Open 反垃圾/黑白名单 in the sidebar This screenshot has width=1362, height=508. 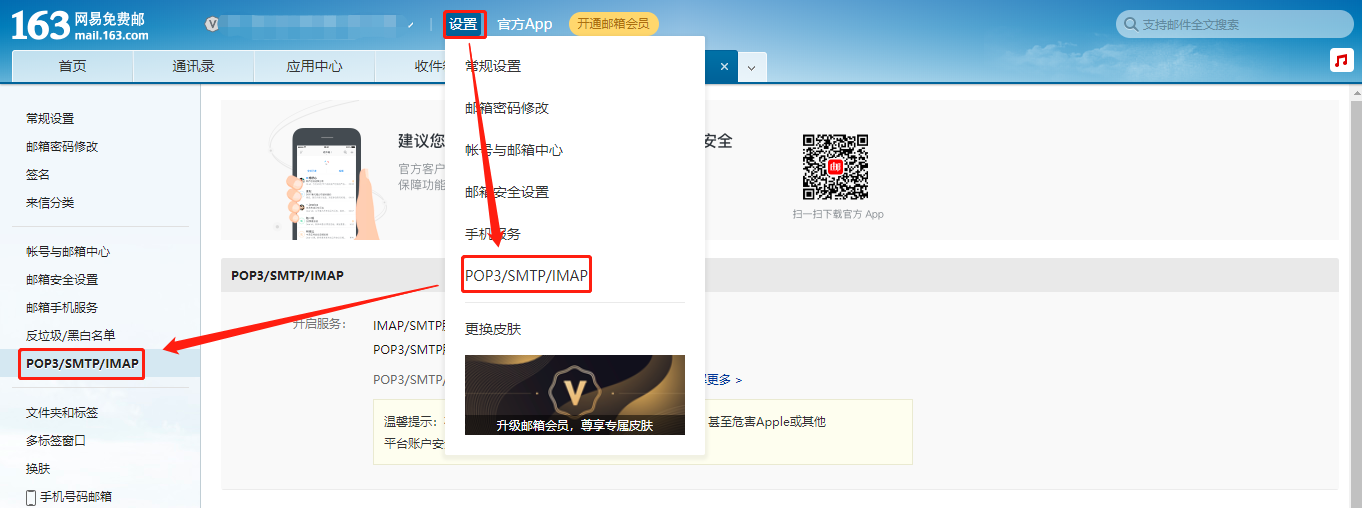point(71,335)
